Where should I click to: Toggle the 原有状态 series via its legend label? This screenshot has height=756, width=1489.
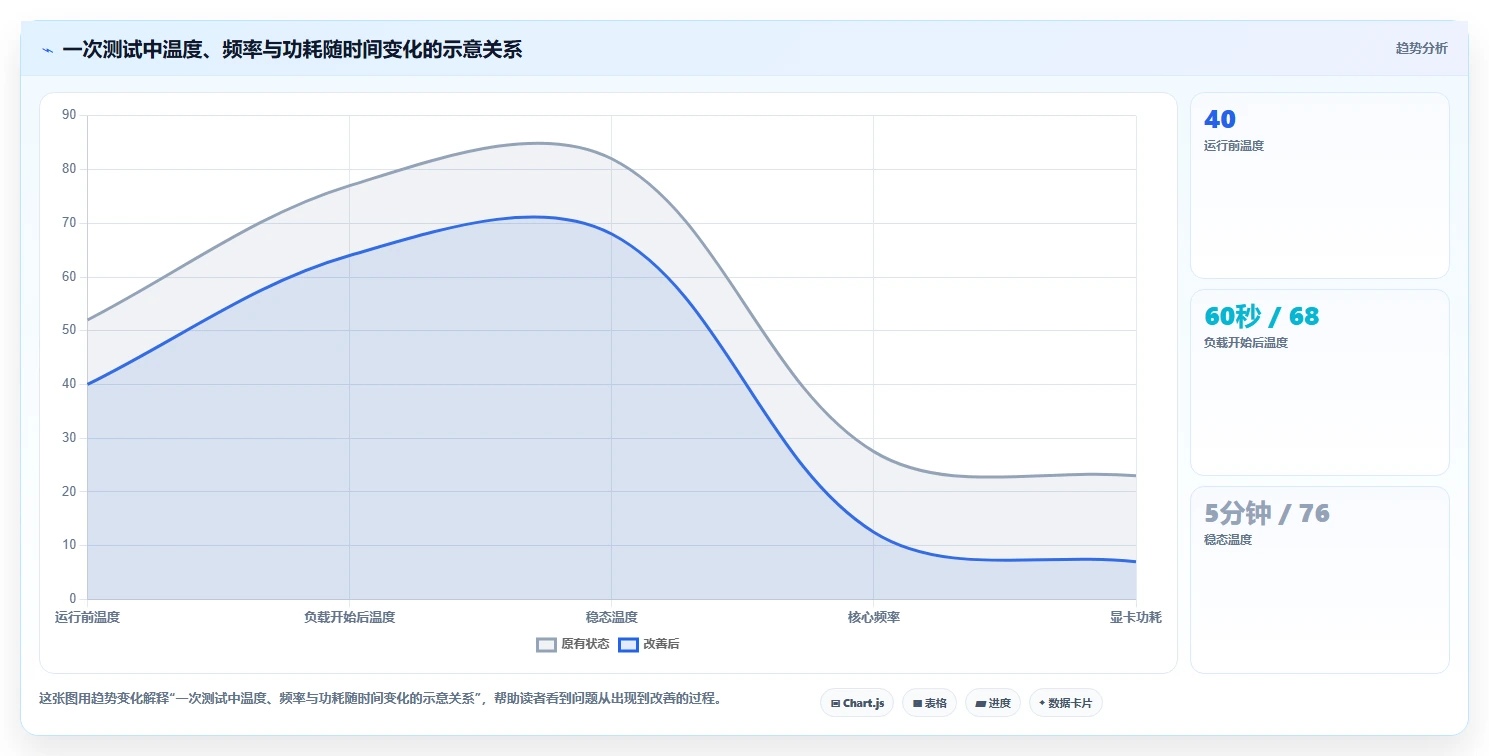pos(585,645)
